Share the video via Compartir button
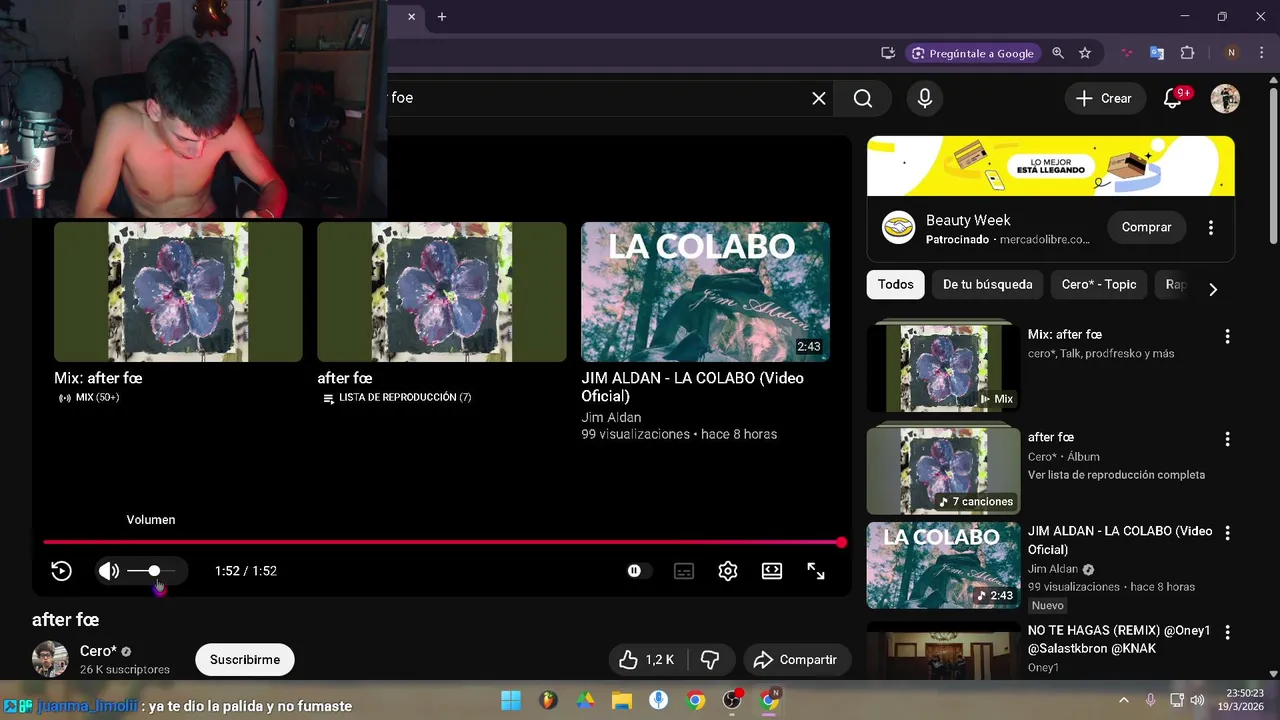The height and width of the screenshot is (720, 1280). 797,660
